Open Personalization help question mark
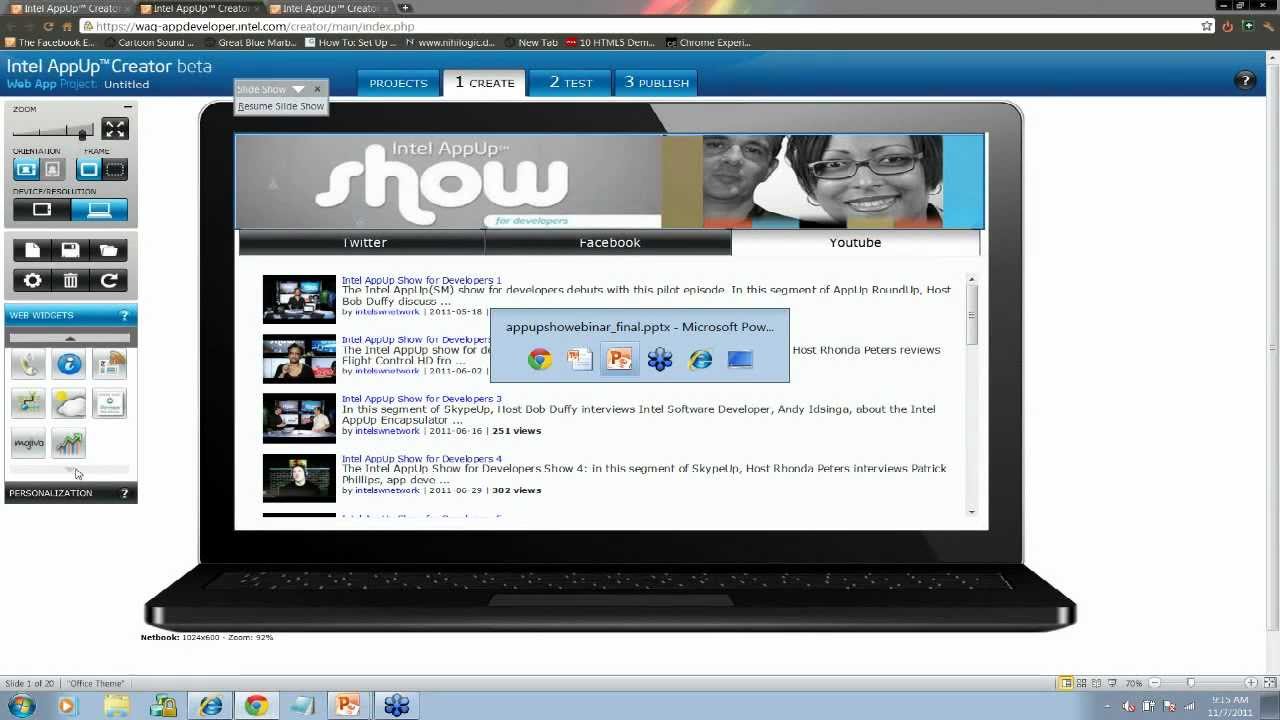Image resolution: width=1280 pixels, height=720 pixels. (x=124, y=493)
